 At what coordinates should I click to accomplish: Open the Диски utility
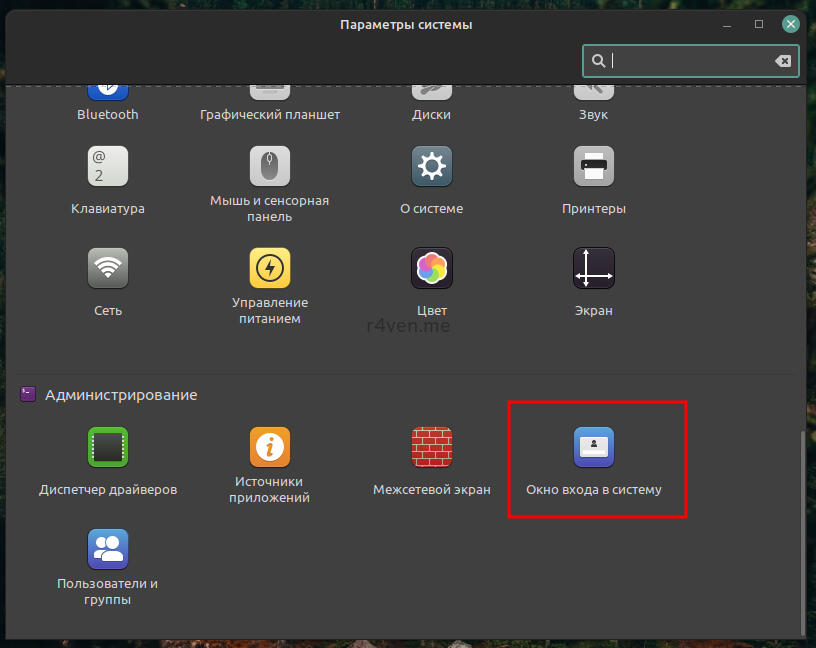tap(431, 104)
